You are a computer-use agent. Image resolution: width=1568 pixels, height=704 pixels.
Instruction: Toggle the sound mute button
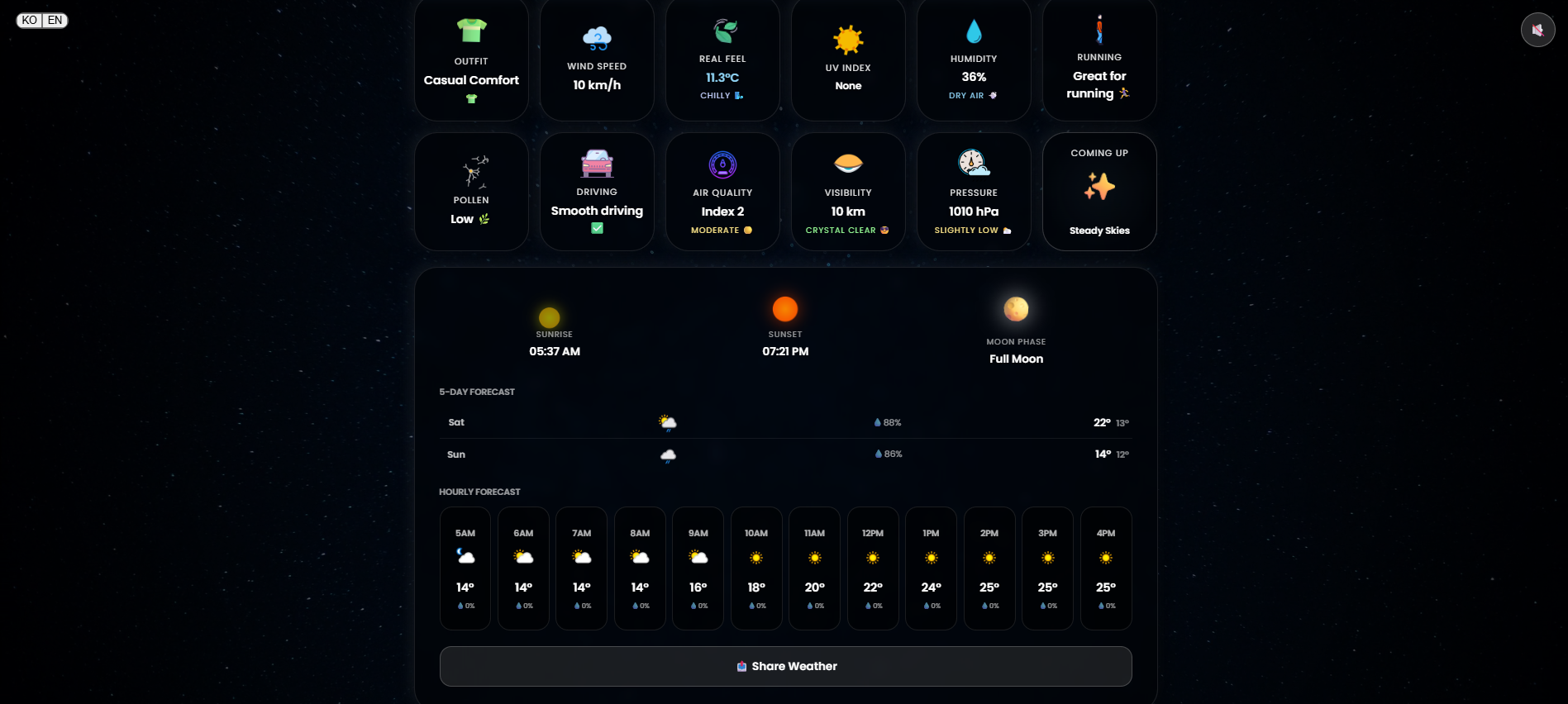[1537, 30]
